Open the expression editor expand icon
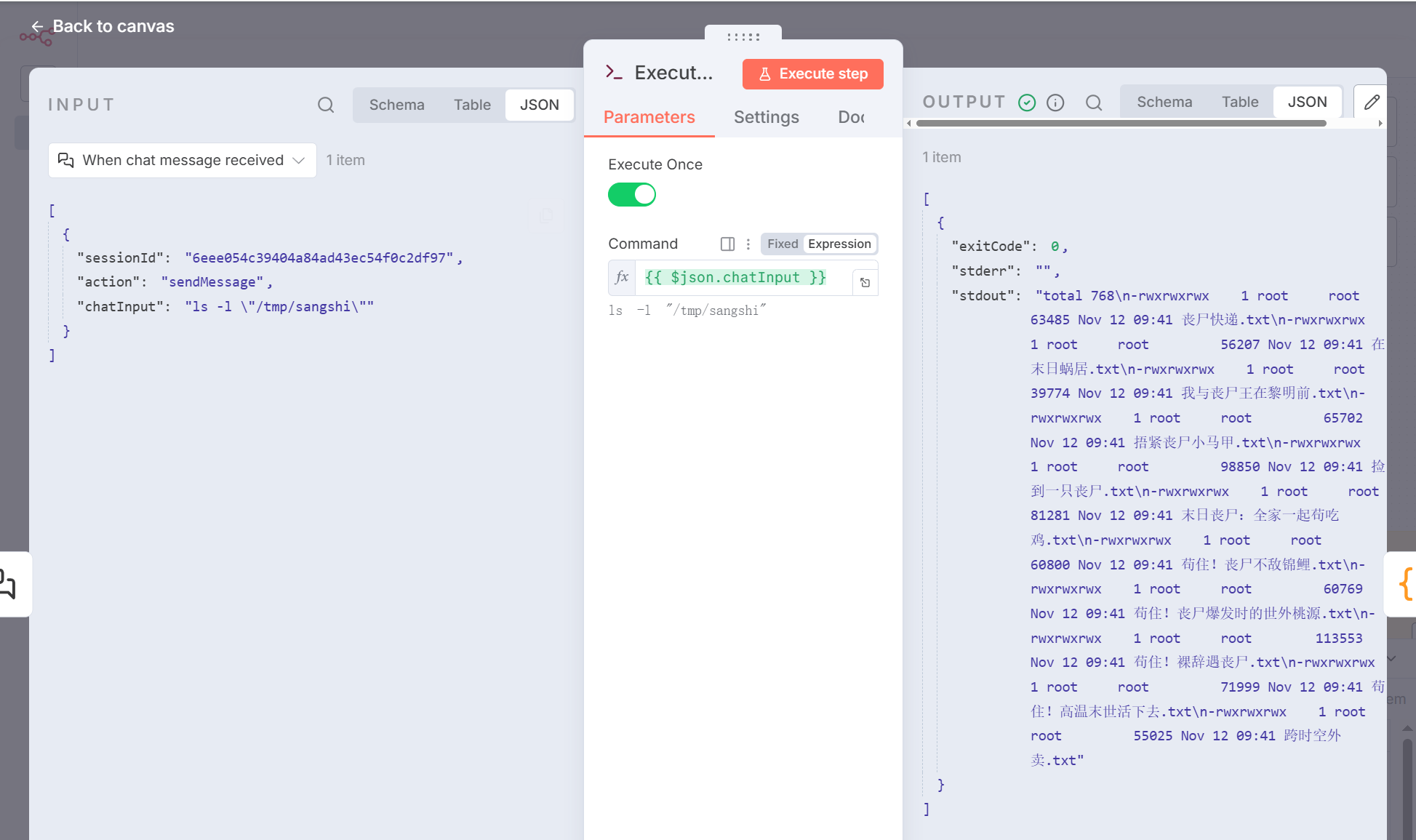This screenshot has width=1416, height=840. click(x=865, y=282)
